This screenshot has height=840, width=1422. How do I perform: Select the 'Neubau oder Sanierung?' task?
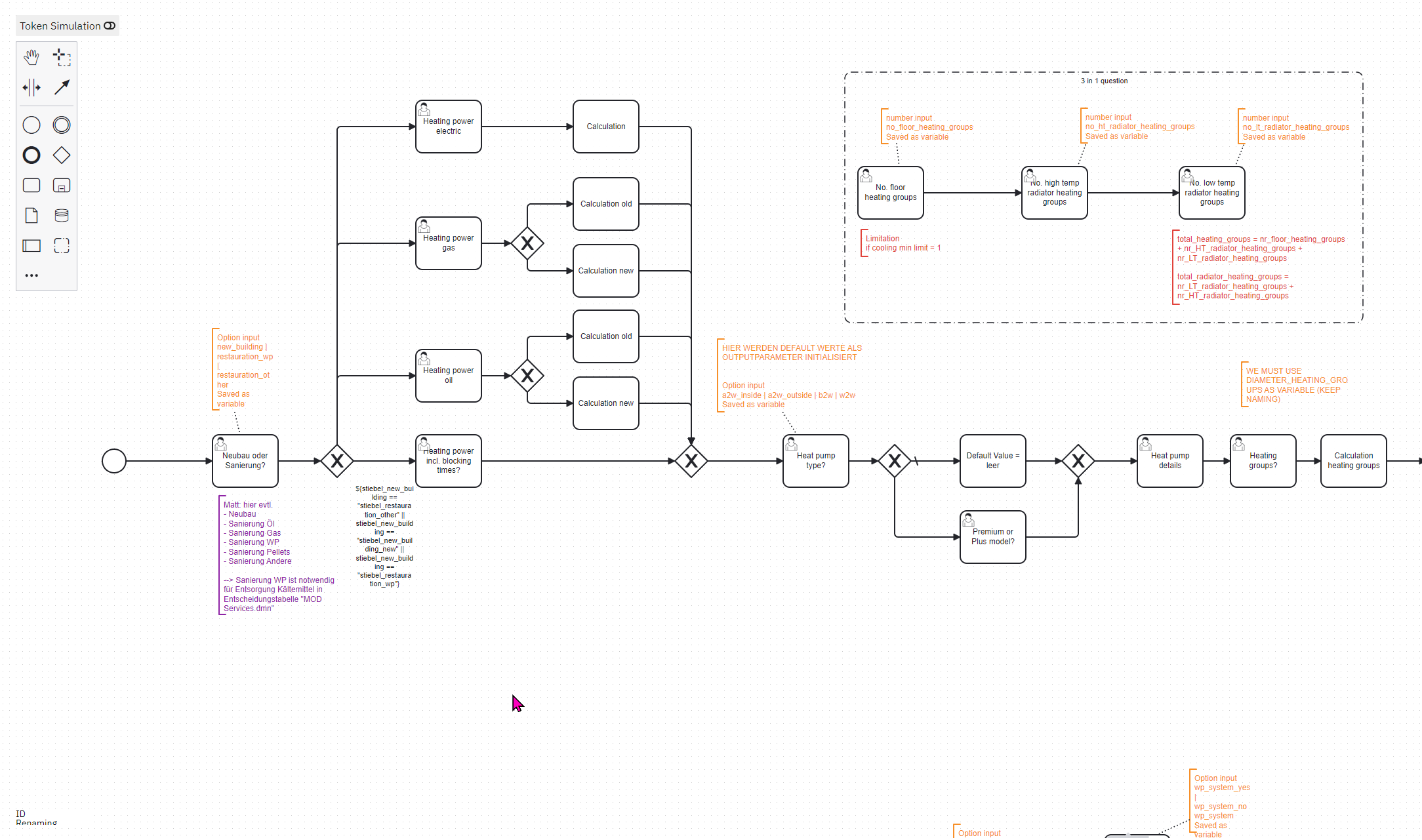tap(245, 461)
